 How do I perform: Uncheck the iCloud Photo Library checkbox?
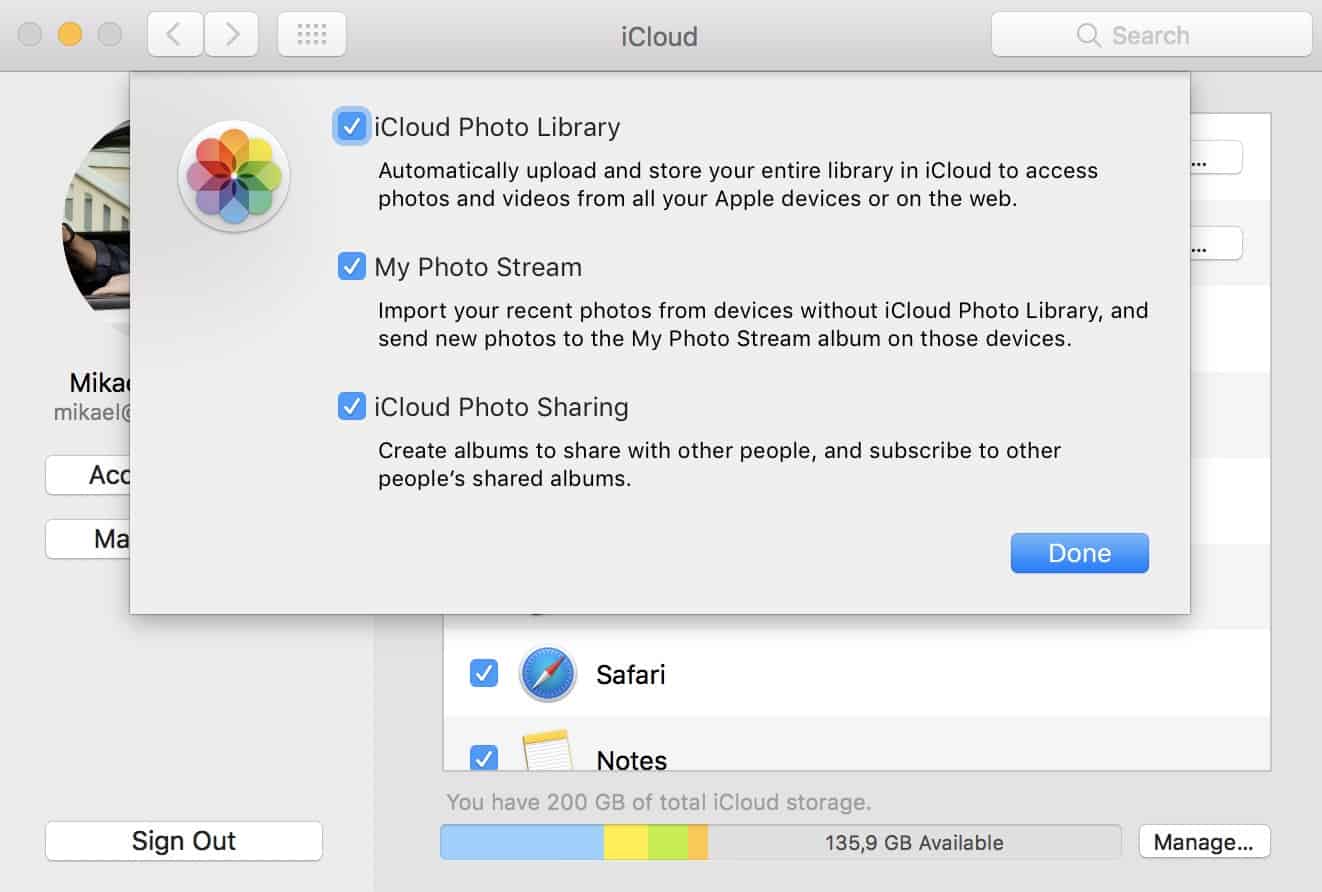351,127
